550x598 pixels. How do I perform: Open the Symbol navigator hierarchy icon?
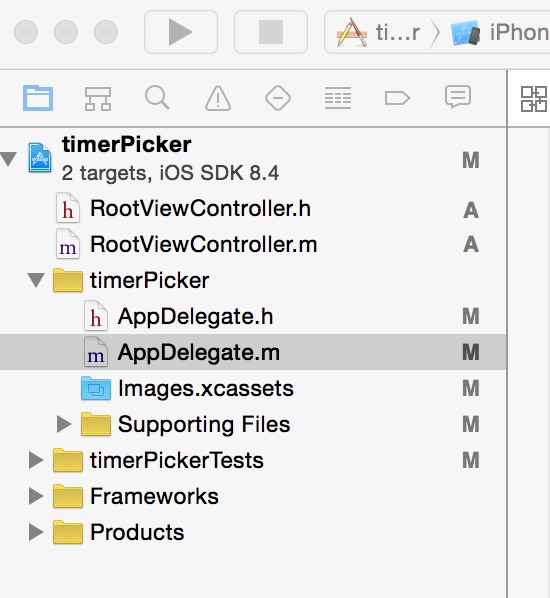click(98, 98)
